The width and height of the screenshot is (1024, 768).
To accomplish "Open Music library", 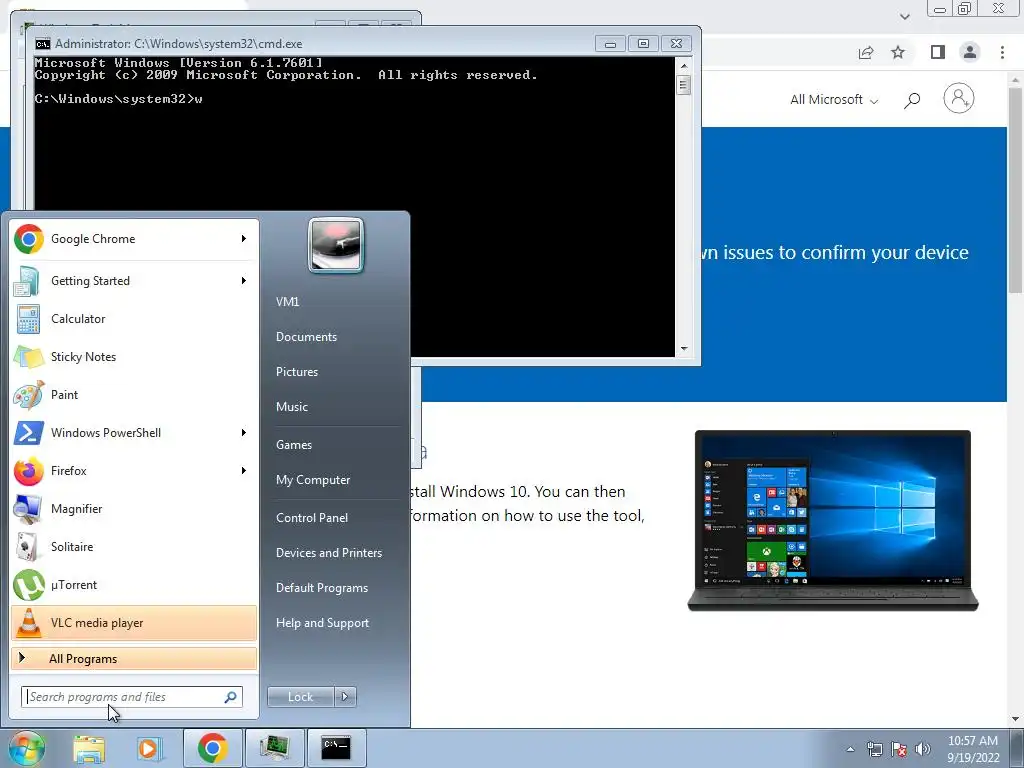I will point(292,407).
